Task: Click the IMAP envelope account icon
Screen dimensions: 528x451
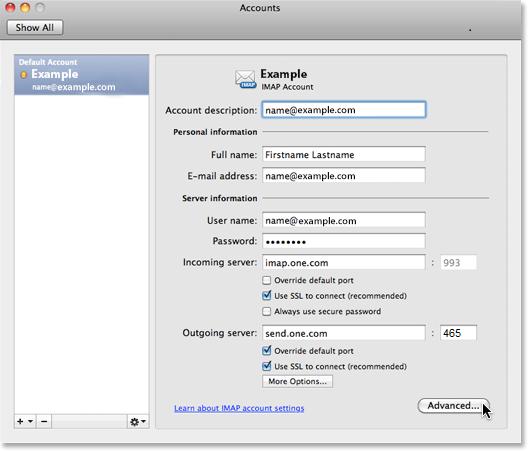Action: (245, 79)
